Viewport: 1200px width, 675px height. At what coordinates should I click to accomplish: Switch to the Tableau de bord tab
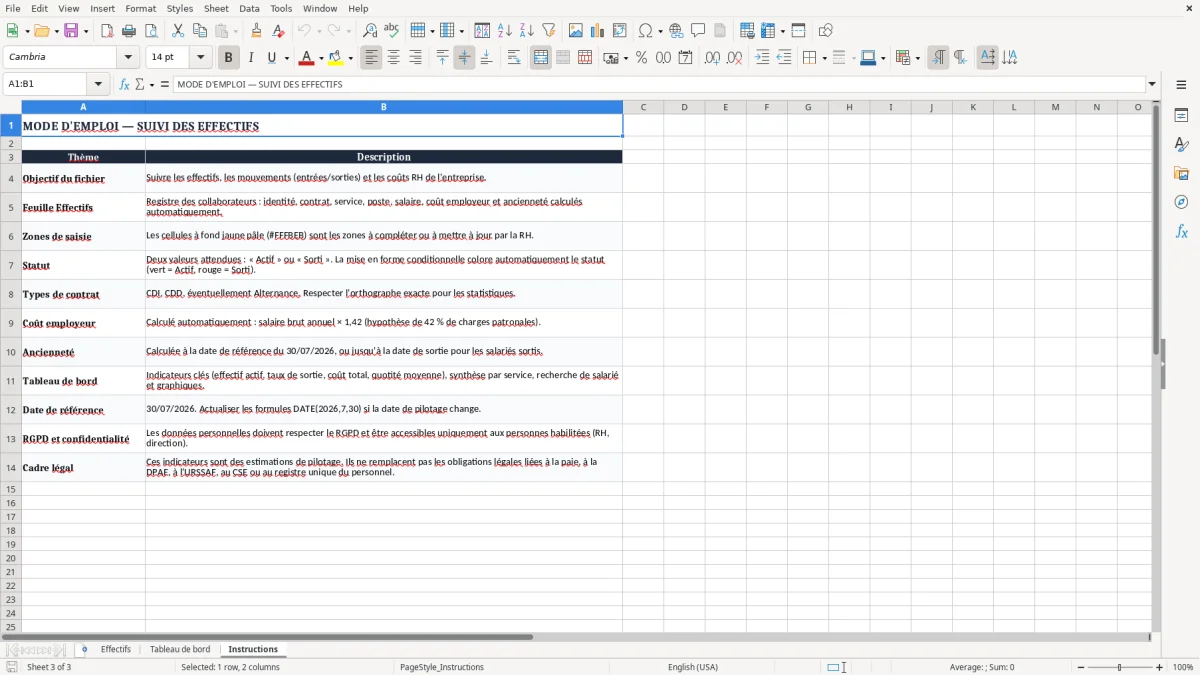180,649
